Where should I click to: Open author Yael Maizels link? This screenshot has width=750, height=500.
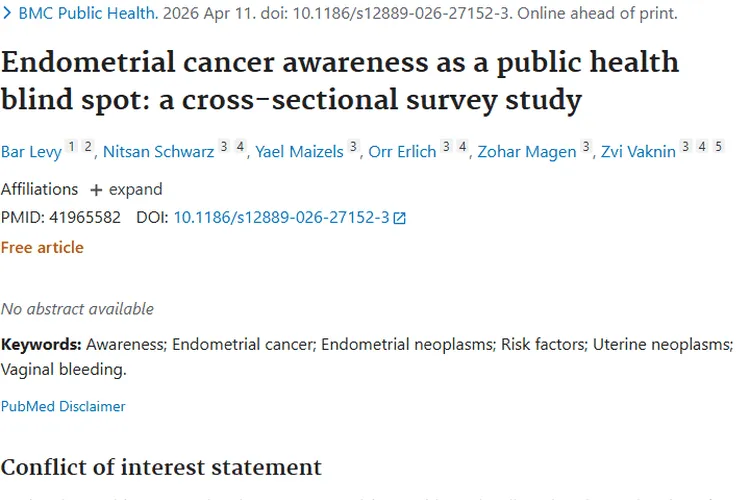tap(299, 152)
